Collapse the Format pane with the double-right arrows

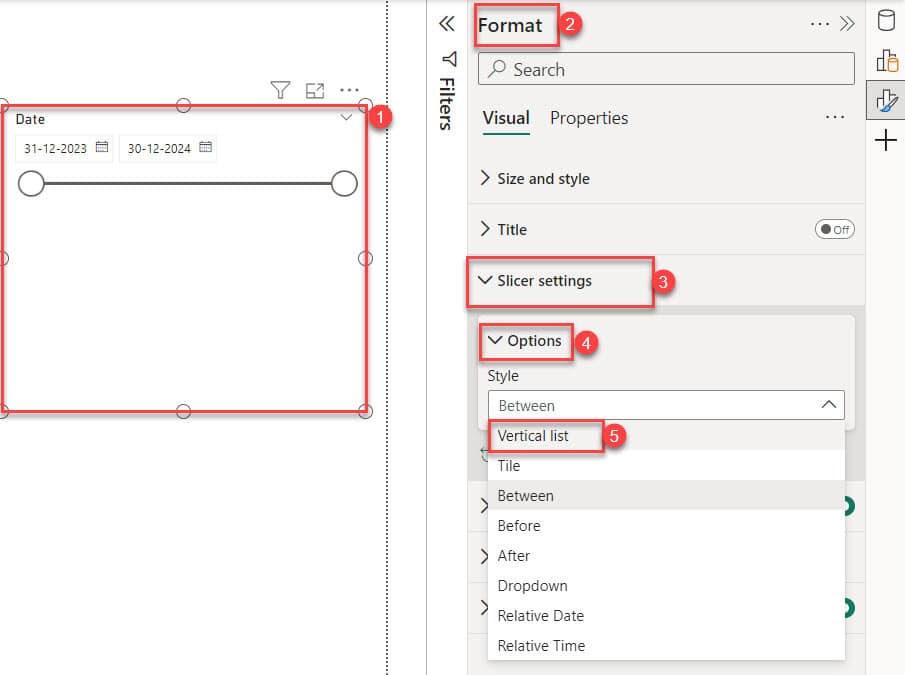(x=847, y=24)
